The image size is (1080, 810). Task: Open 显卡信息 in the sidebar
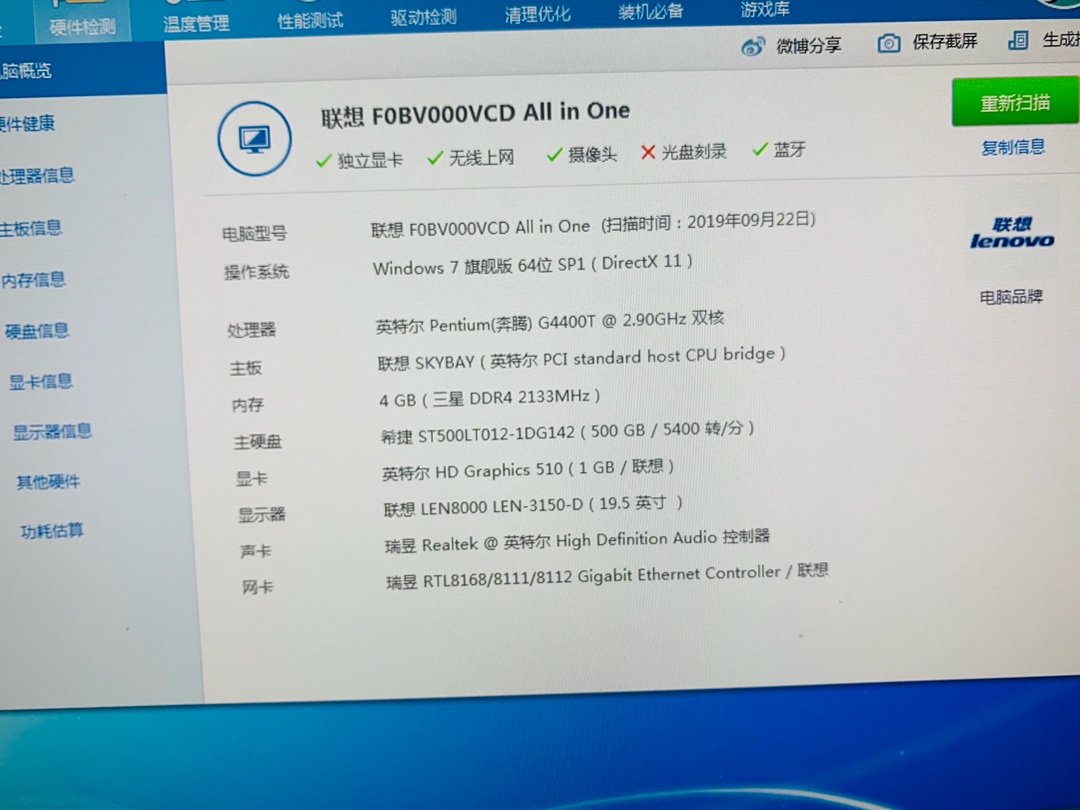coord(41,381)
